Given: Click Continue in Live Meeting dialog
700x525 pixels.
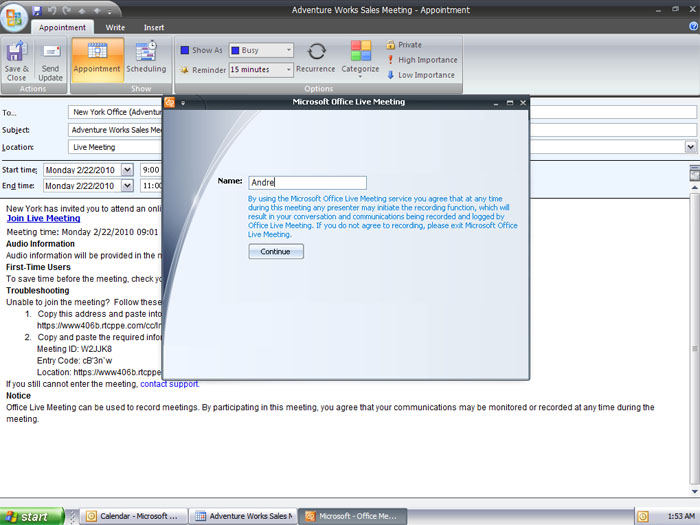Looking at the screenshot, I should click(x=276, y=251).
